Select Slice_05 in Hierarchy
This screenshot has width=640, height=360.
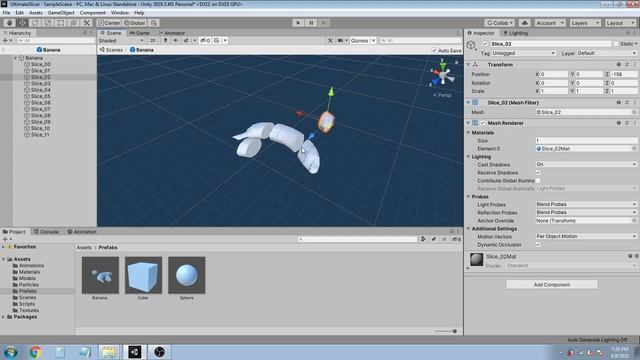(x=40, y=96)
